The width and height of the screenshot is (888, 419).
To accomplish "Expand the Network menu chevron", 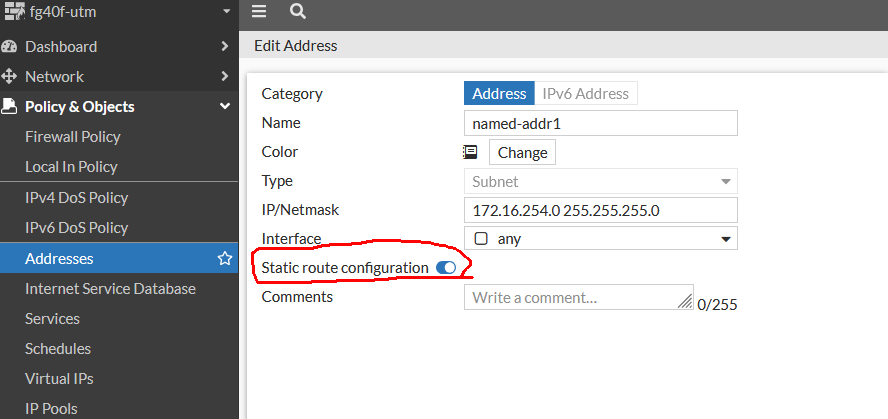I will [225, 77].
